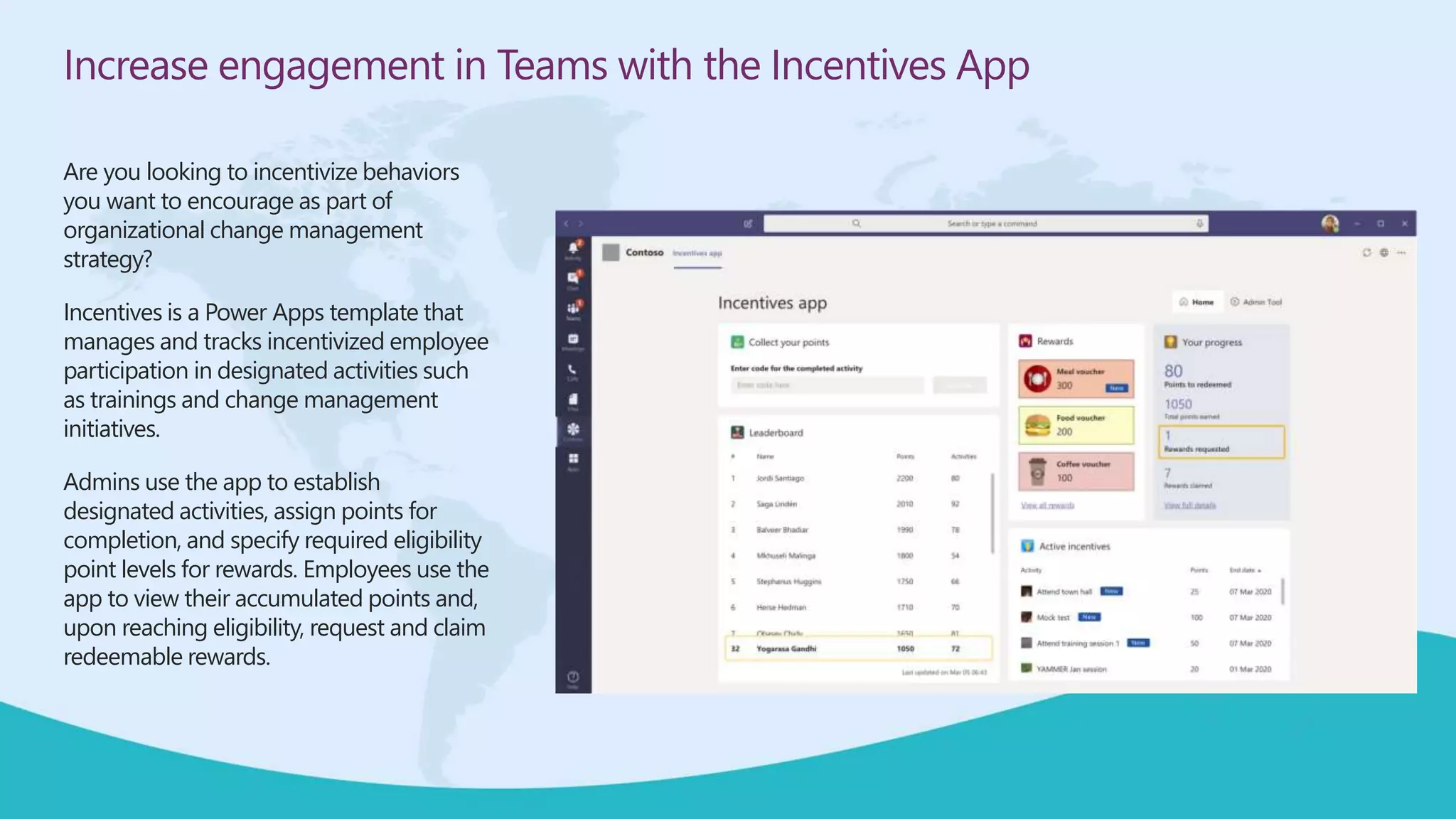Select Balveer Bhadiar leaderboard row

pos(857,530)
